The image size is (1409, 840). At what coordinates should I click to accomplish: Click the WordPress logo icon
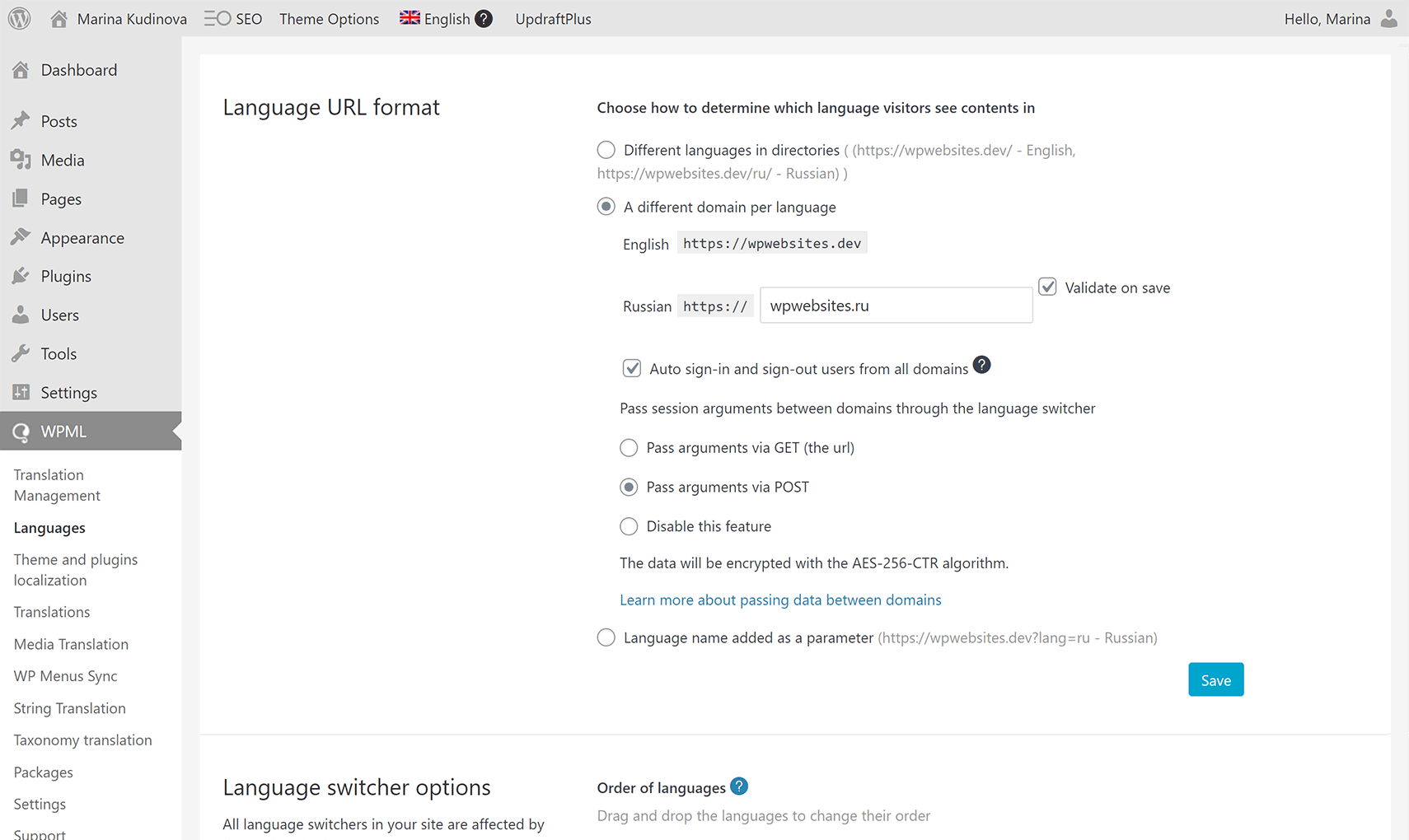pos(20,18)
